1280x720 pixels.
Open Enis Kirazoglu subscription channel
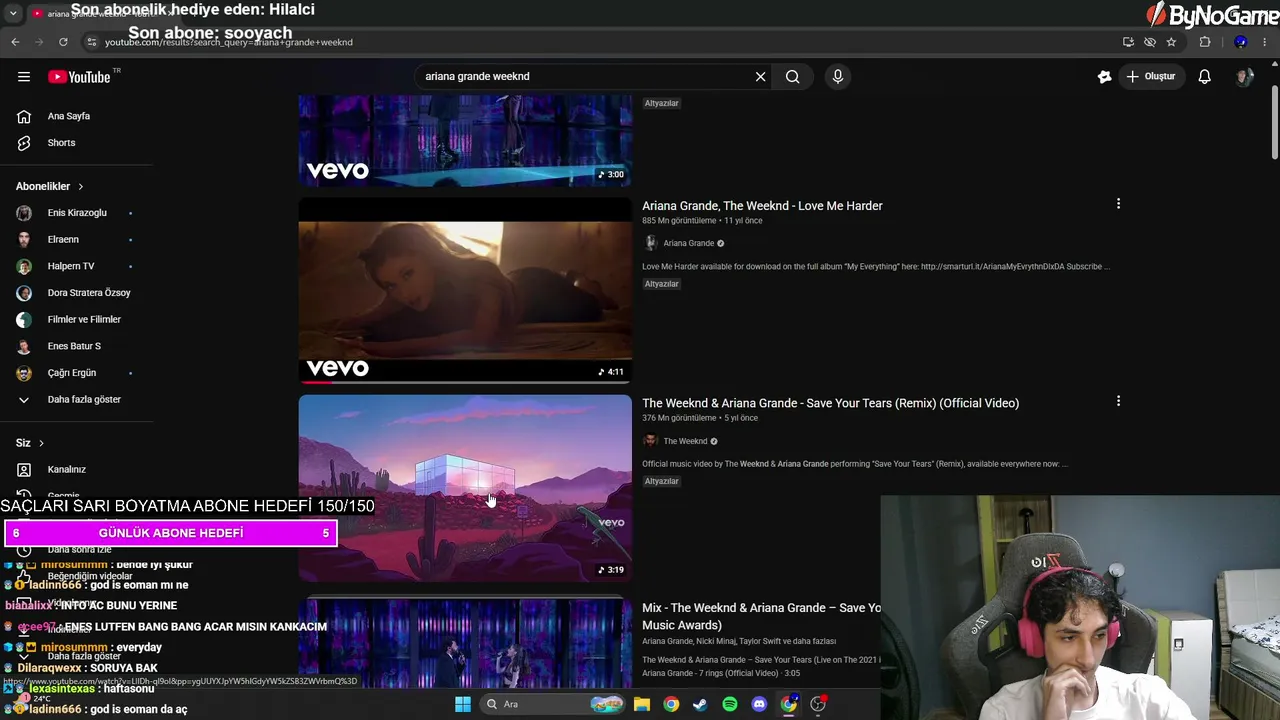click(x=76, y=213)
